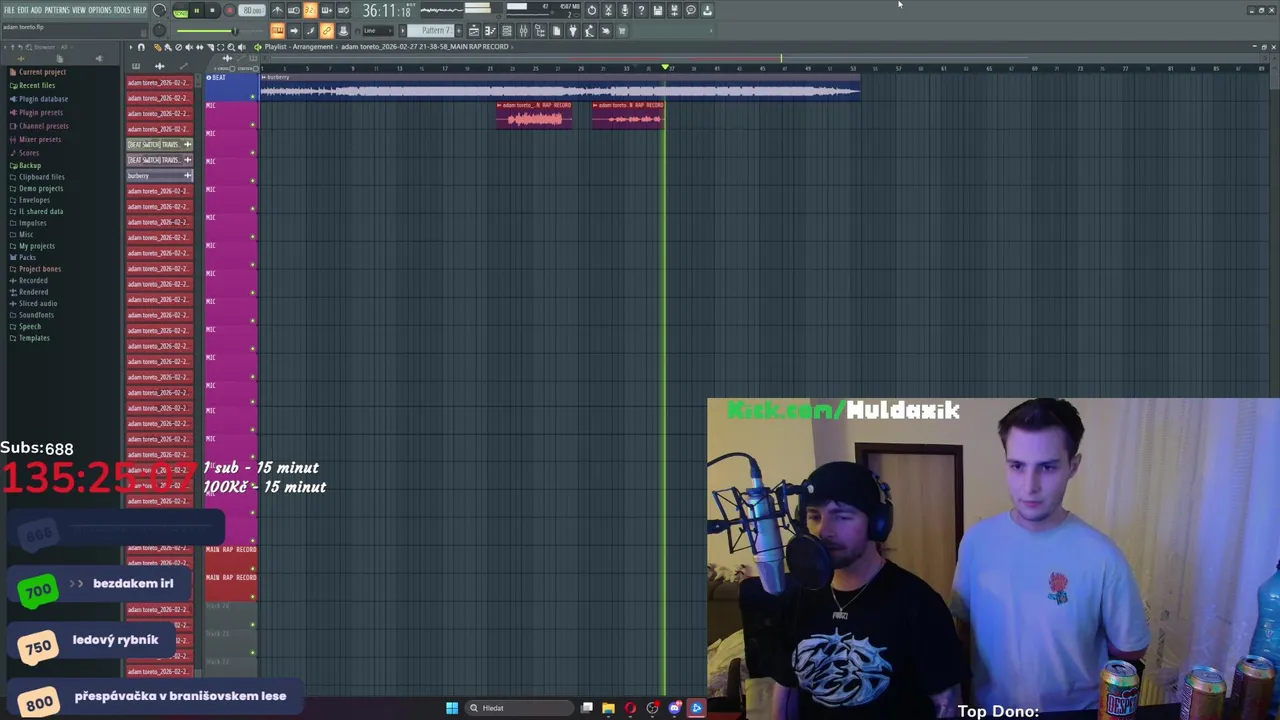Expand the Recorded browser folder
Image resolution: width=1280 pixels, height=720 pixels.
tap(33, 280)
